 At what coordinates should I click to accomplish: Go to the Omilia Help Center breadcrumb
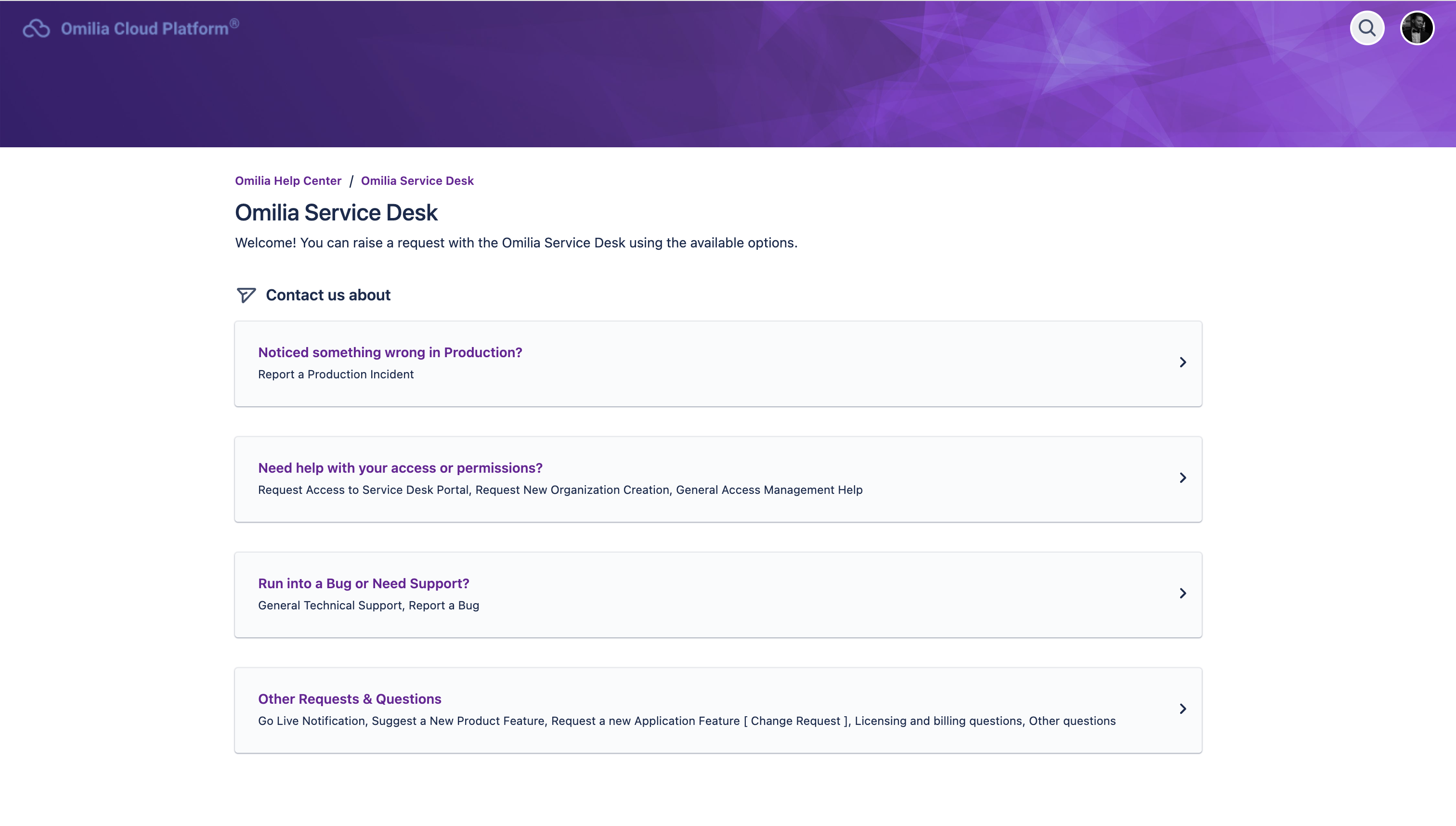[x=288, y=181]
